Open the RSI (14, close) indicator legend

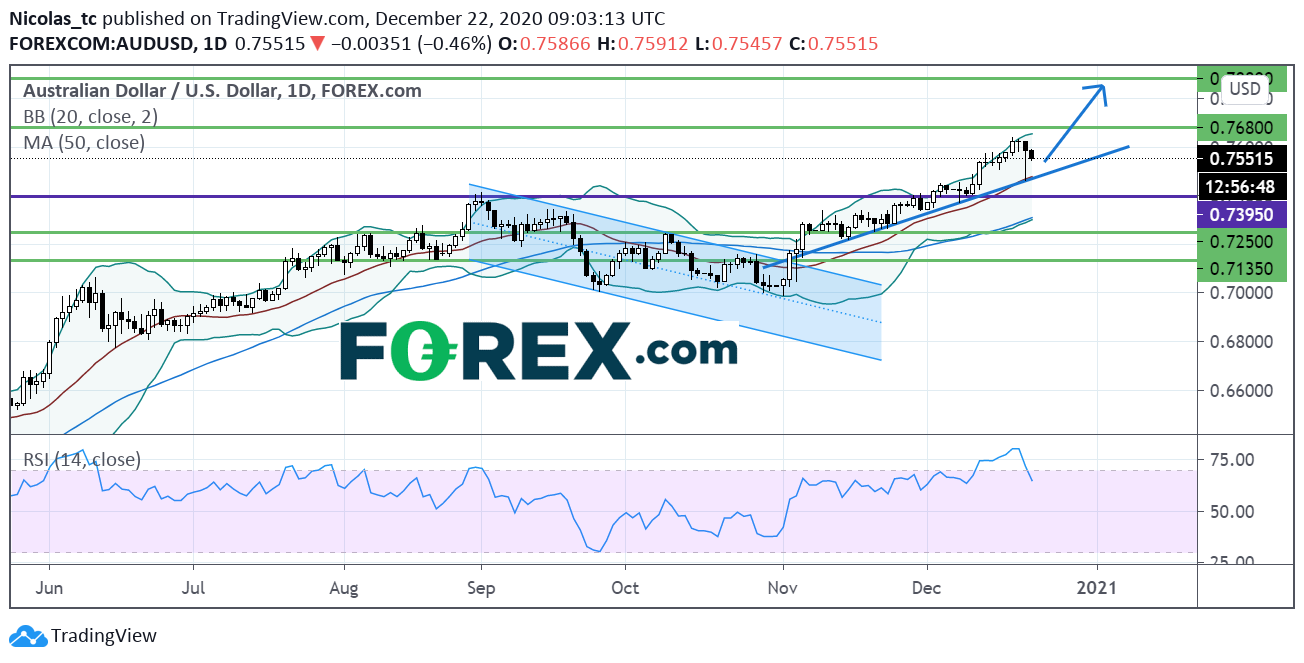[82, 460]
